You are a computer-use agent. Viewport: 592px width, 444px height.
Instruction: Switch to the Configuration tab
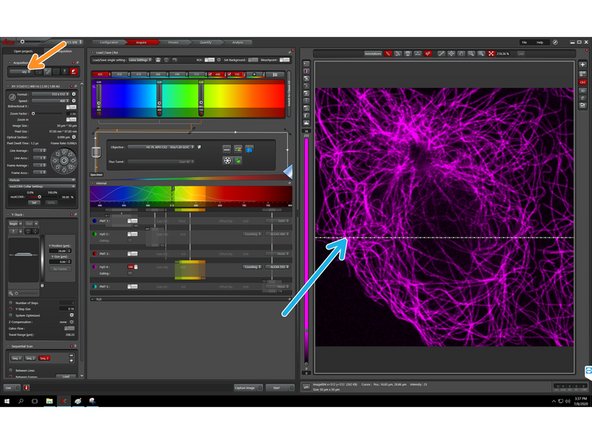point(108,42)
